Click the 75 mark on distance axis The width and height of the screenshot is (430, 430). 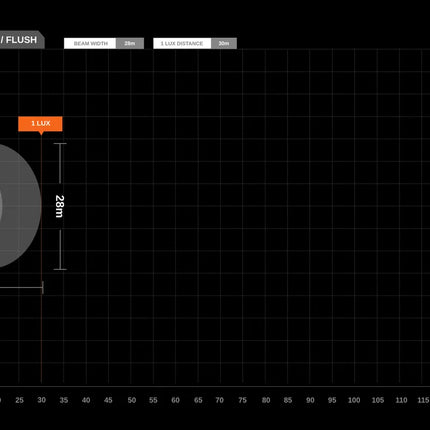(242, 400)
